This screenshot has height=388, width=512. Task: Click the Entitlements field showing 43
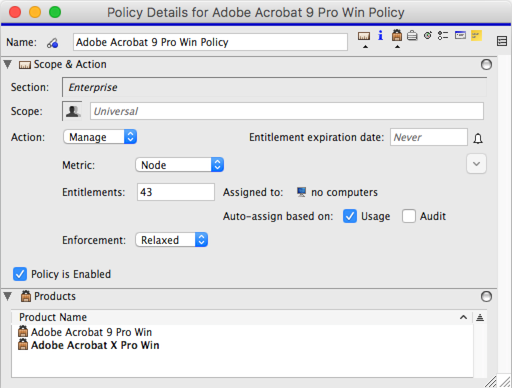click(176, 192)
